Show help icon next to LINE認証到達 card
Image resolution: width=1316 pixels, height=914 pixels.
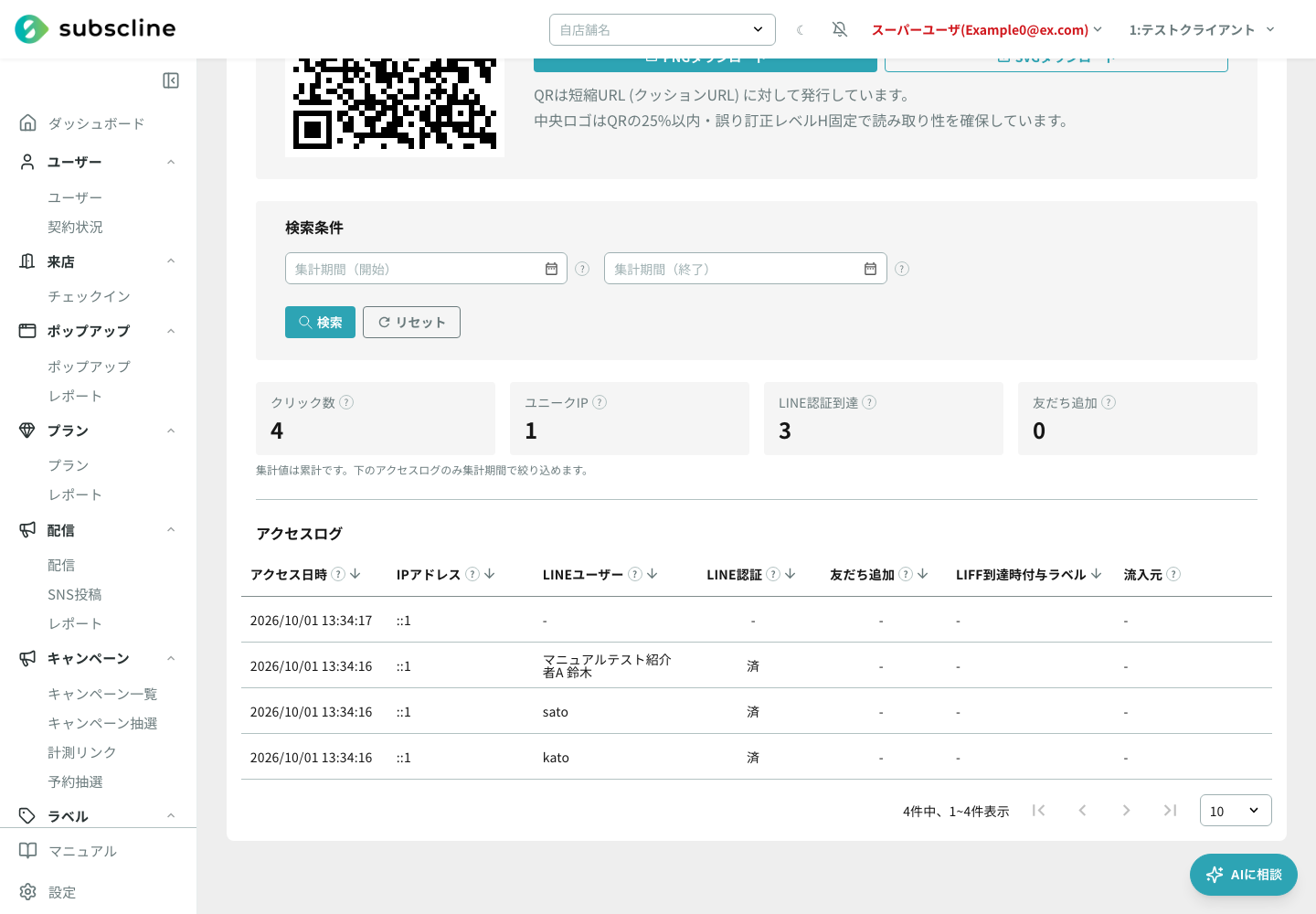pos(869,402)
